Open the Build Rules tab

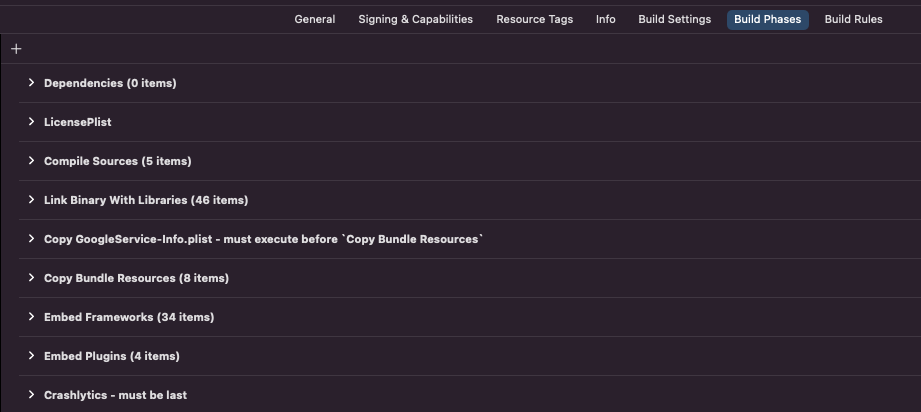pyautogui.click(x=853, y=19)
